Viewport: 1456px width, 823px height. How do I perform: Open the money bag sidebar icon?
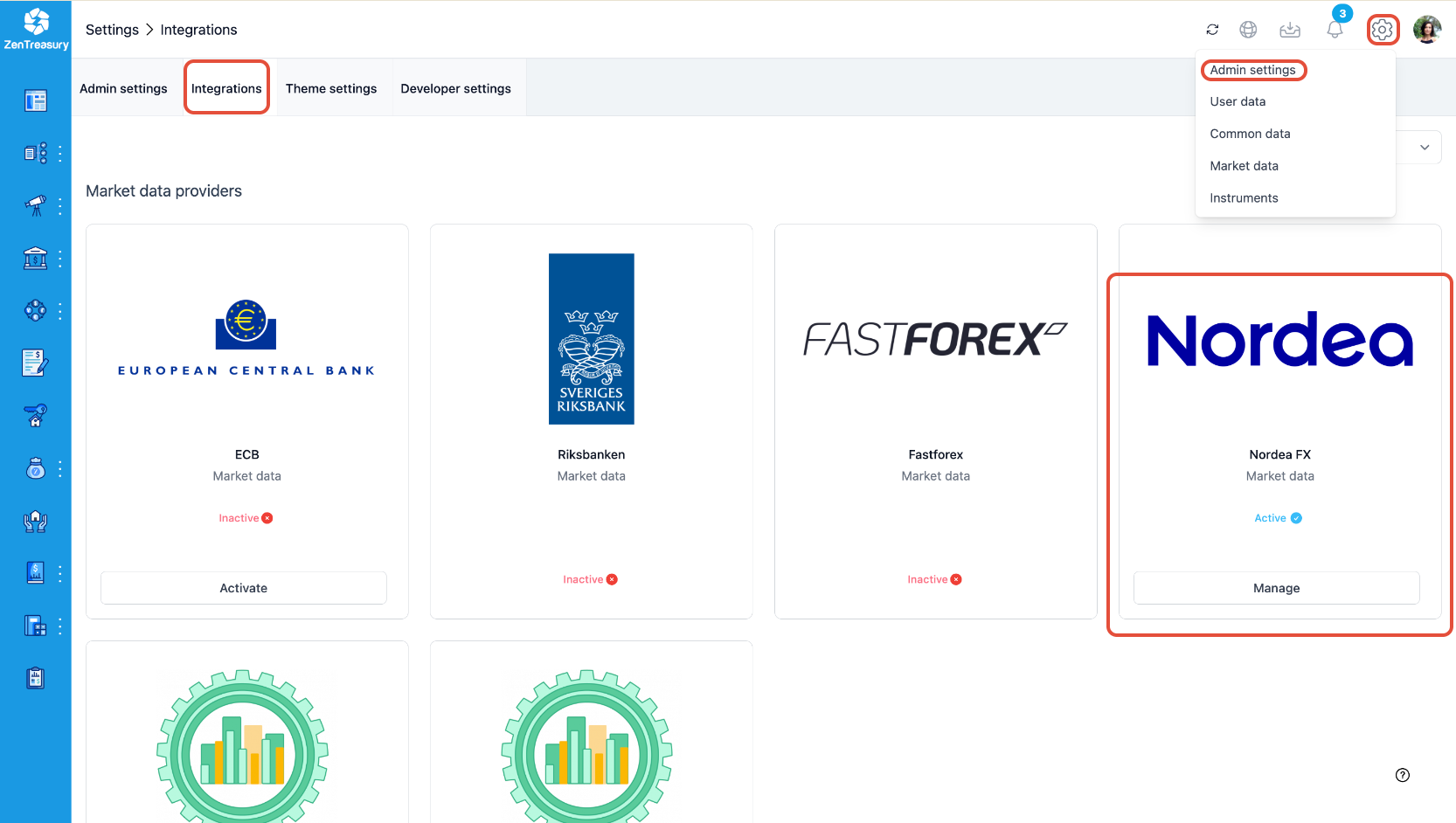pos(36,469)
